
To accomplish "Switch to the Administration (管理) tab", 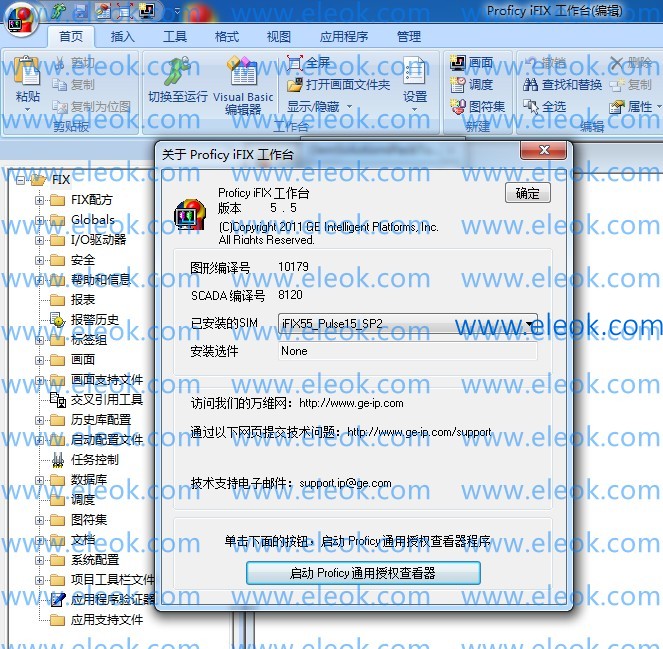I will point(409,37).
